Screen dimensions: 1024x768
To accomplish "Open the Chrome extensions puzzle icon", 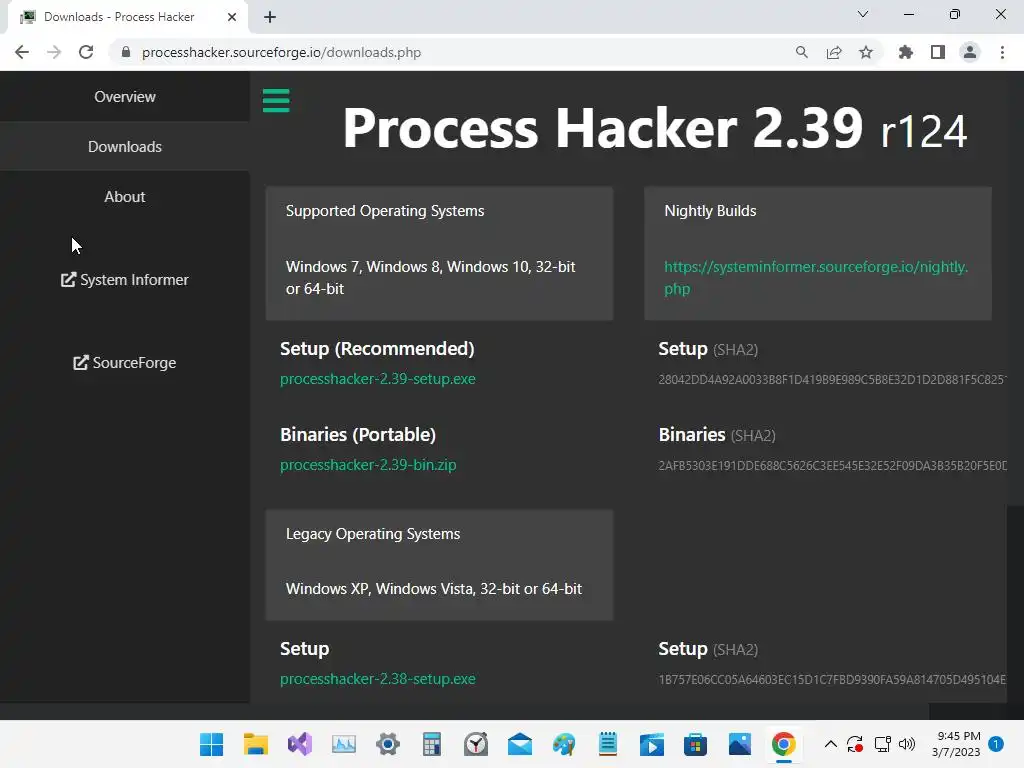I will pos(906,52).
